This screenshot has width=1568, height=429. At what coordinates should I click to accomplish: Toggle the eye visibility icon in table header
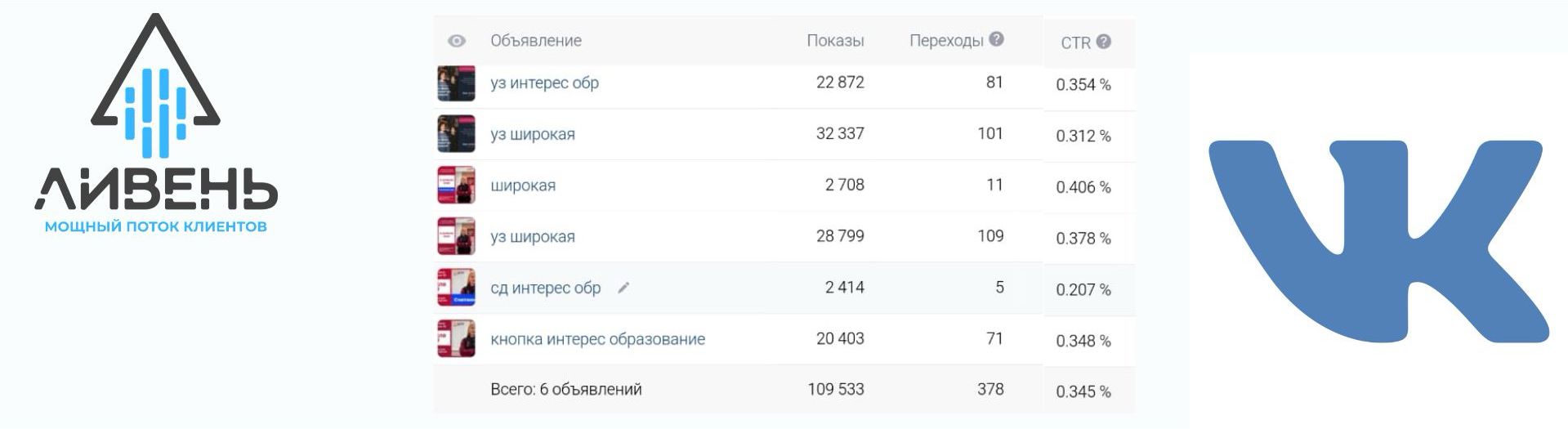[x=457, y=41]
